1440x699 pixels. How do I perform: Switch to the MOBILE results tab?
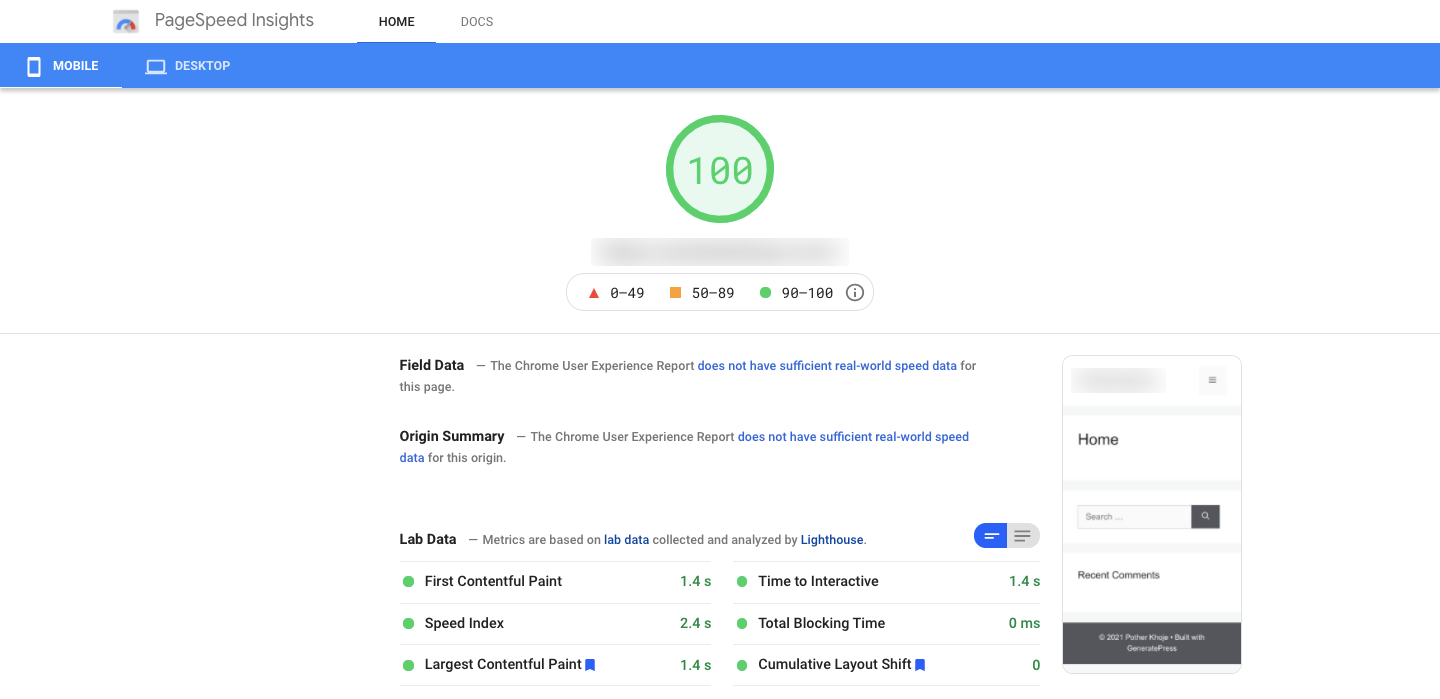tap(61, 66)
